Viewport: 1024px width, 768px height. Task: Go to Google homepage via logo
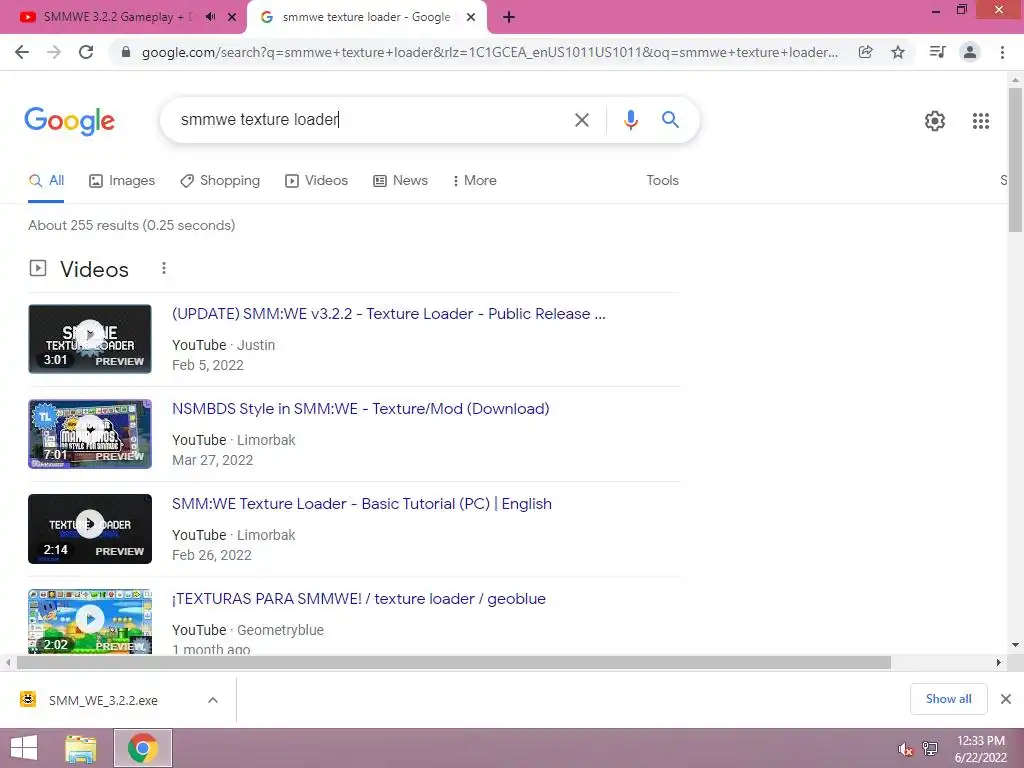(x=69, y=121)
